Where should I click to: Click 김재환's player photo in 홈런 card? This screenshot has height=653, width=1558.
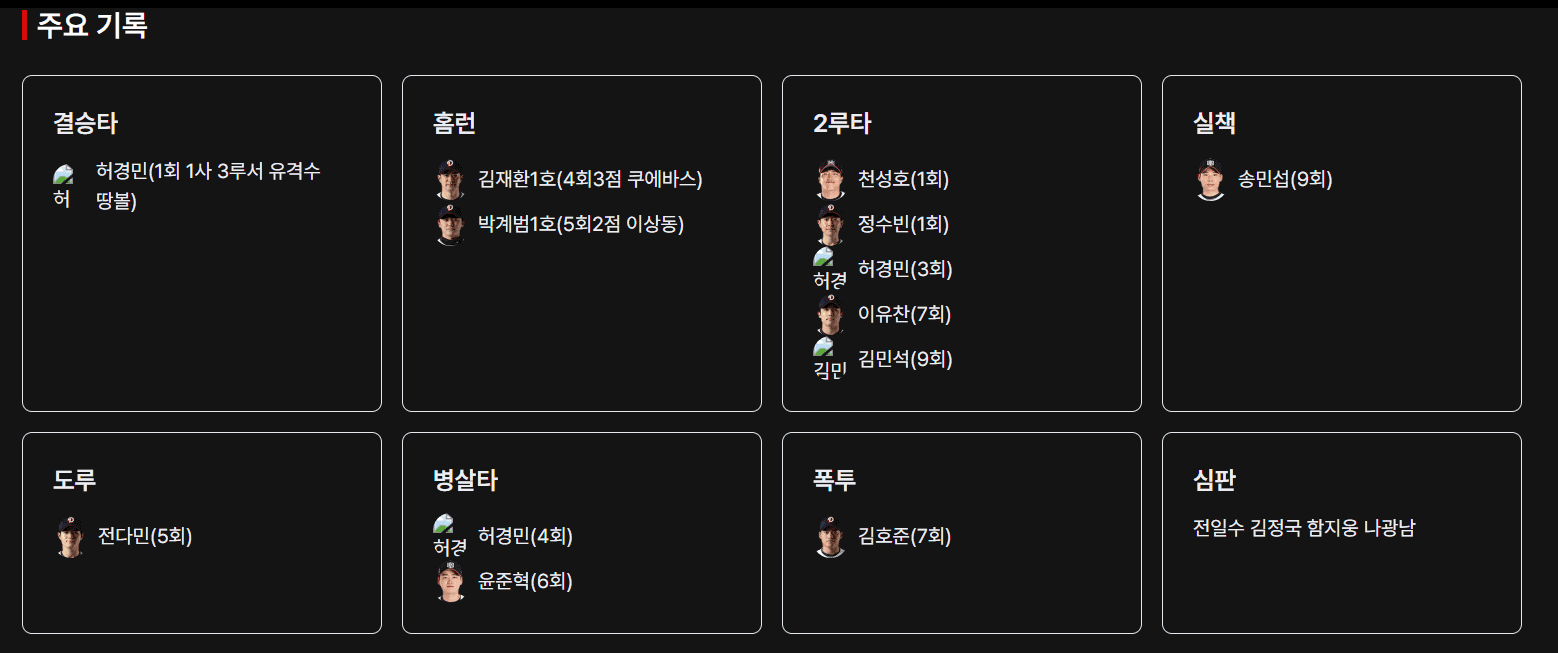[x=450, y=180]
